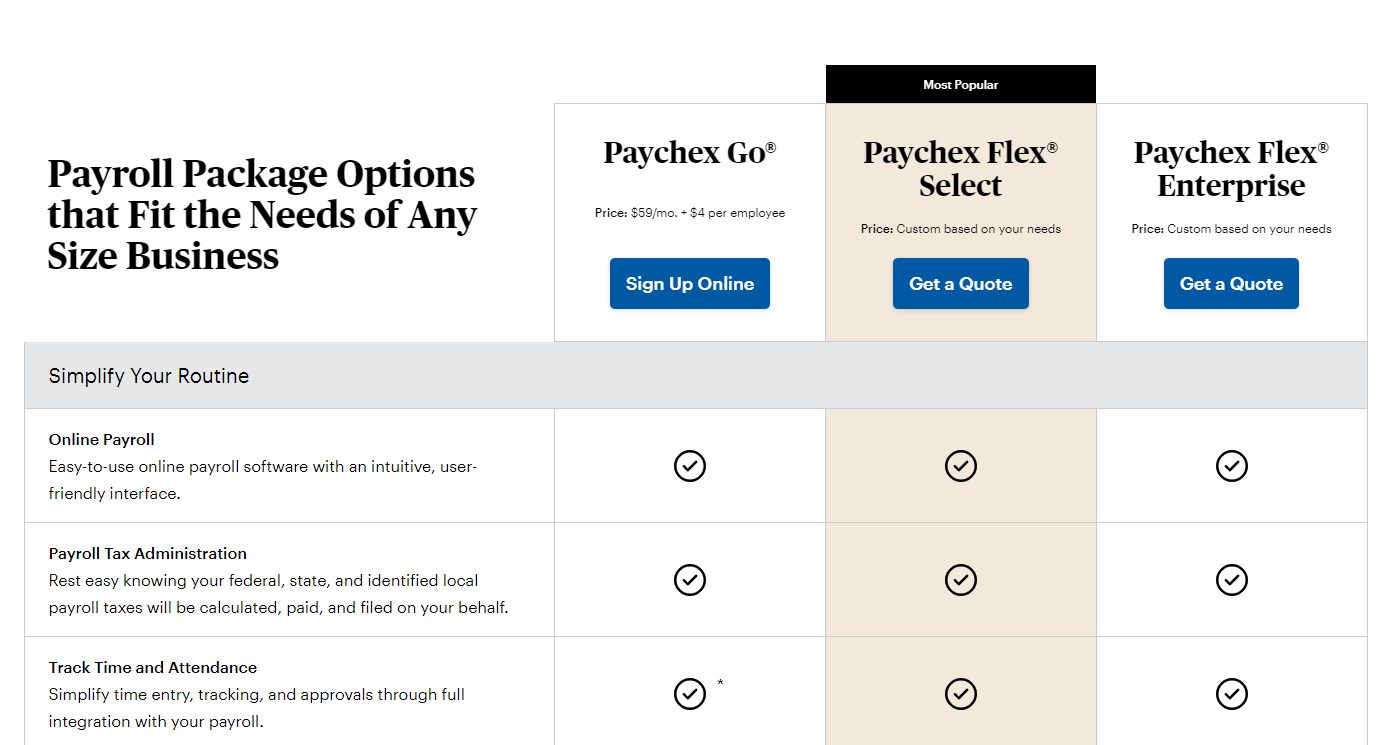Click the Online Payroll feature title
This screenshot has width=1400, height=745.
[x=102, y=440]
